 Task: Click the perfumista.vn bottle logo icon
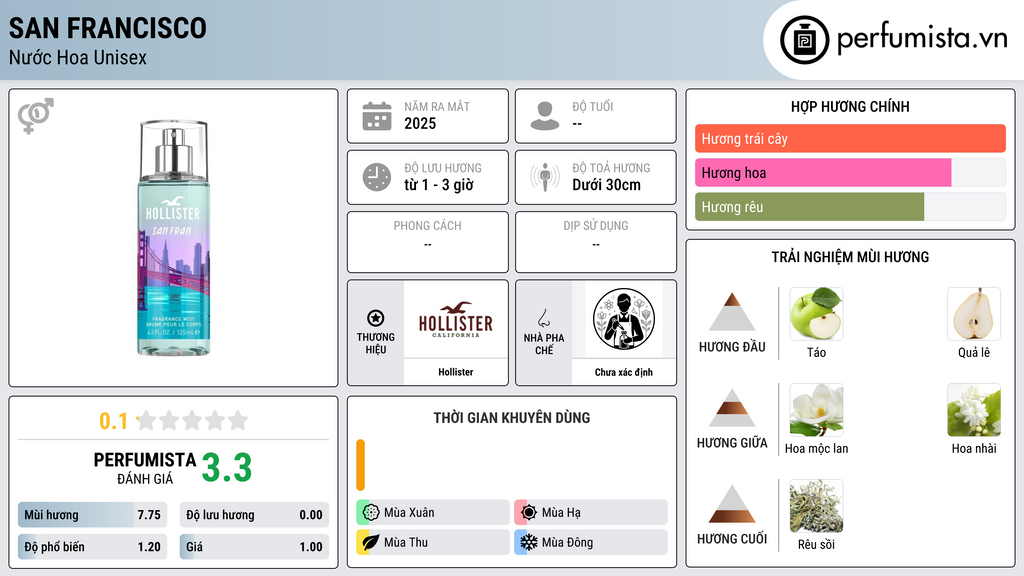[x=805, y=40]
